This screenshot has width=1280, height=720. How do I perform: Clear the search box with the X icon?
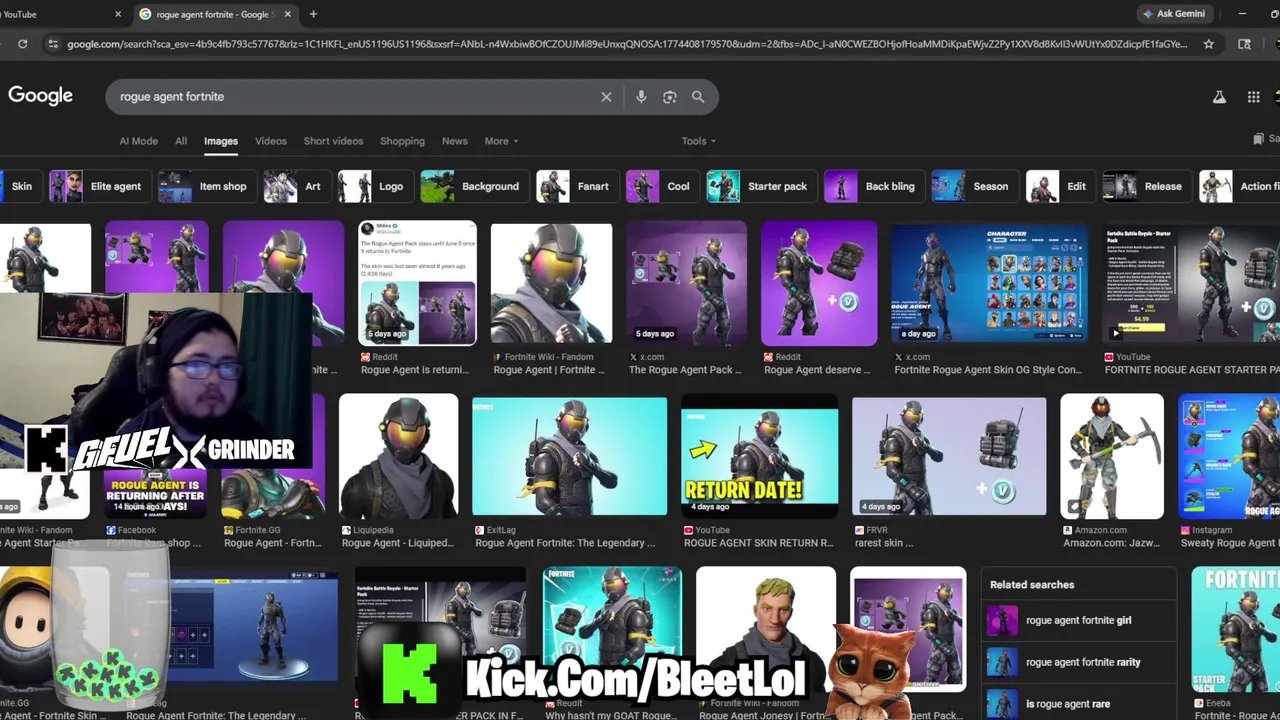pos(606,97)
